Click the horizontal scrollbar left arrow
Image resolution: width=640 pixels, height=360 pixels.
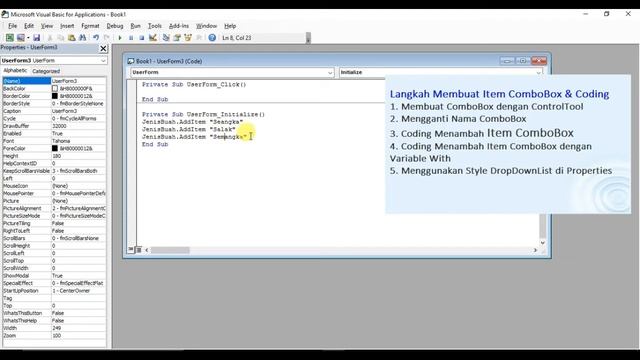(x=147, y=250)
